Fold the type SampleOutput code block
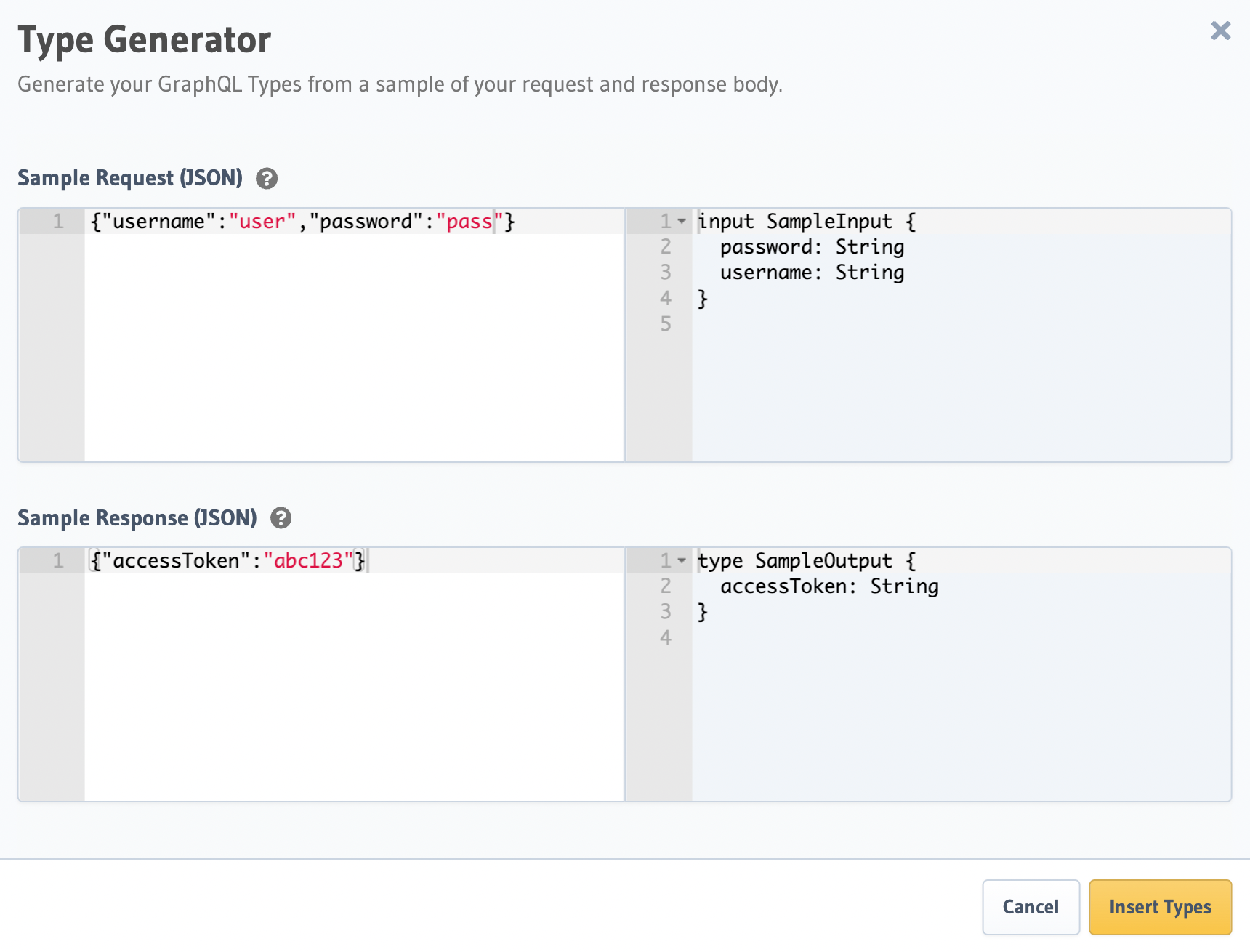The image size is (1250, 952). 682,560
